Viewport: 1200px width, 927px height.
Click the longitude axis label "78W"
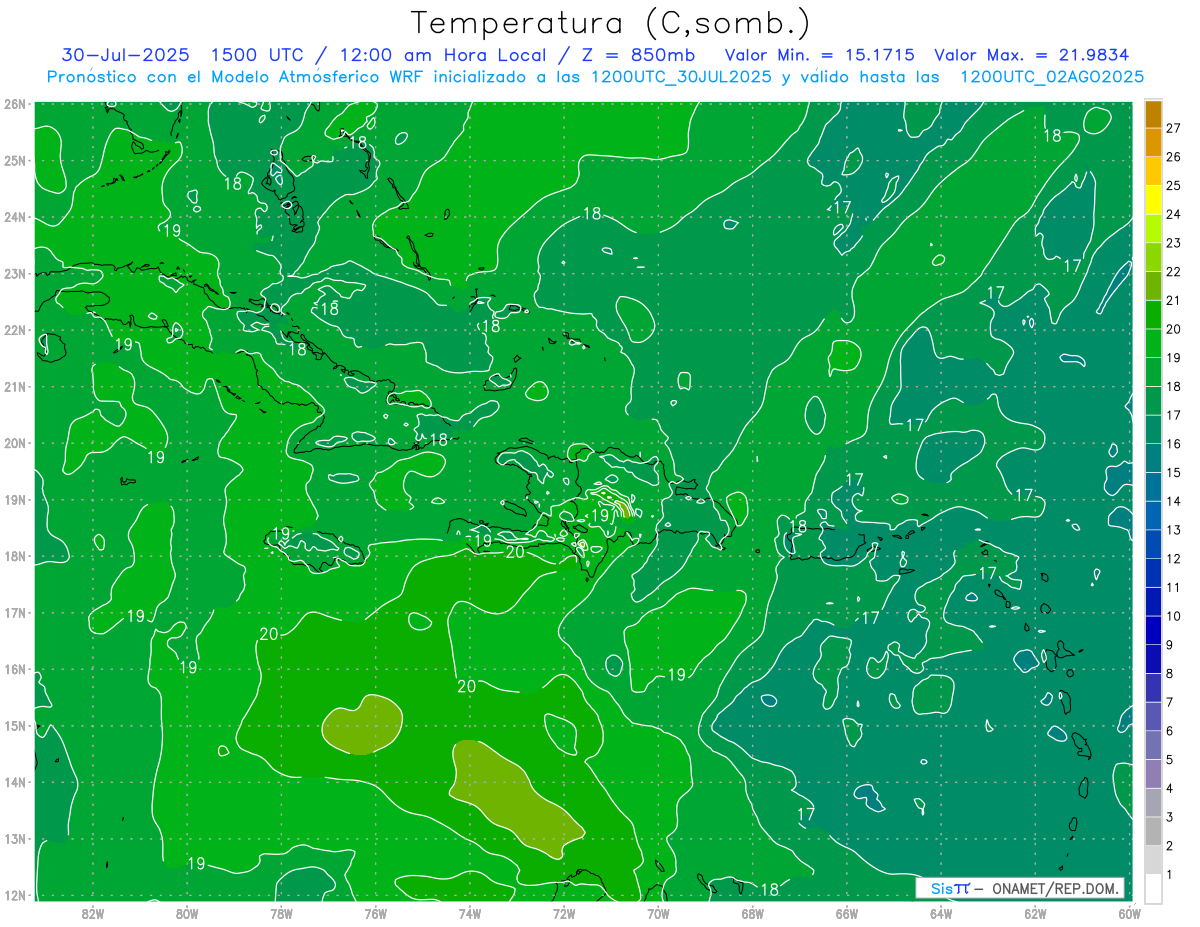coord(281,913)
